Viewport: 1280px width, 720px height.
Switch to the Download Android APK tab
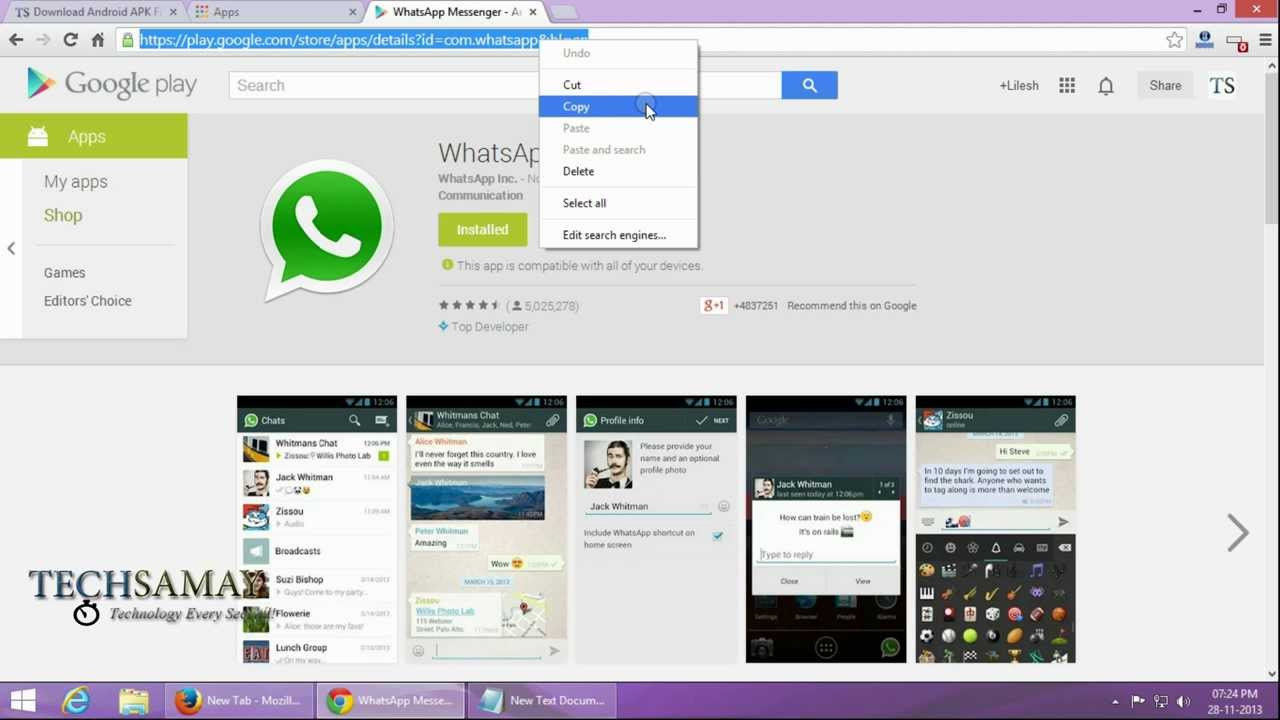click(88, 12)
